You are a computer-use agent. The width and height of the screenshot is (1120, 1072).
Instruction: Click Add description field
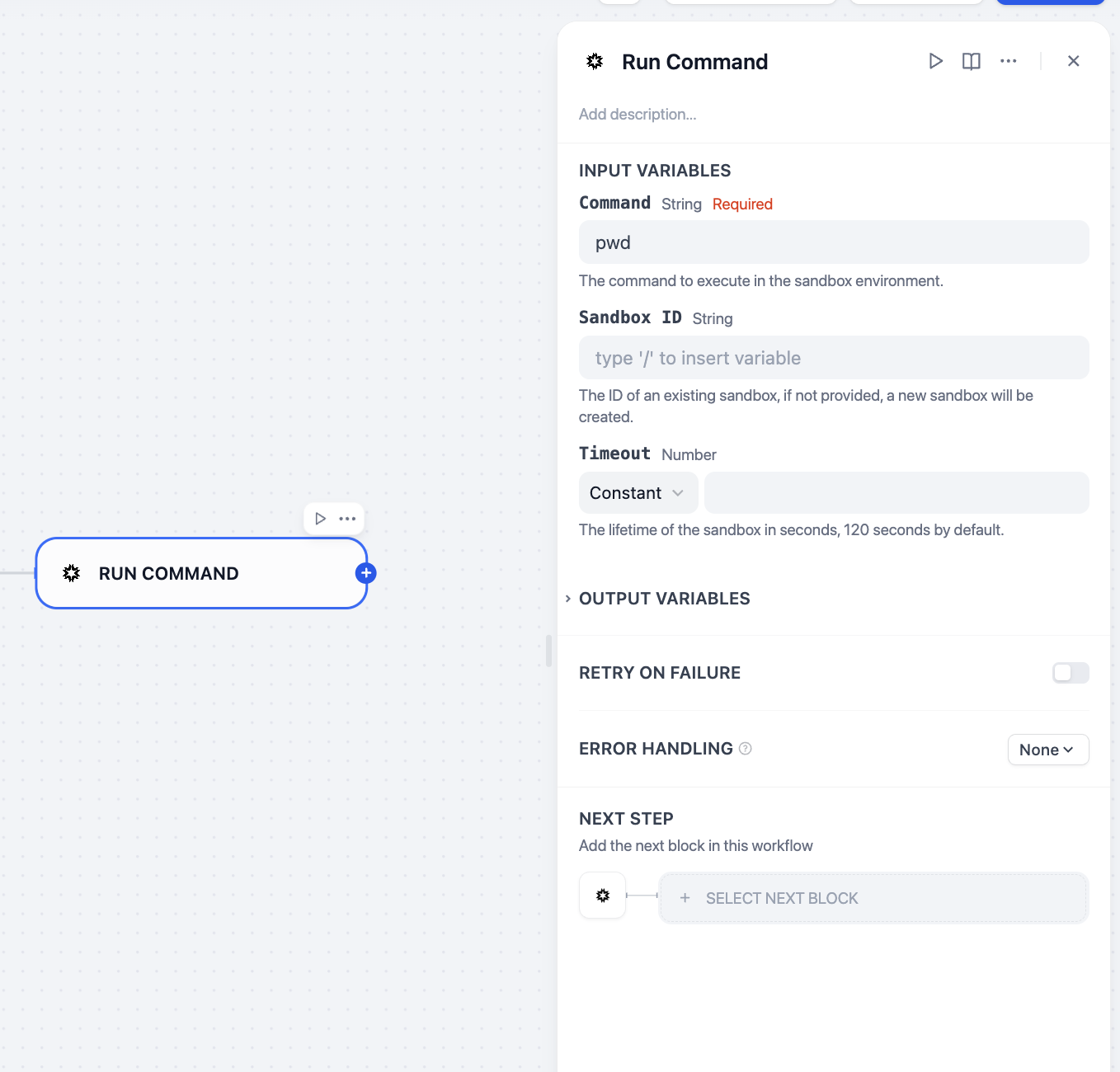click(638, 115)
